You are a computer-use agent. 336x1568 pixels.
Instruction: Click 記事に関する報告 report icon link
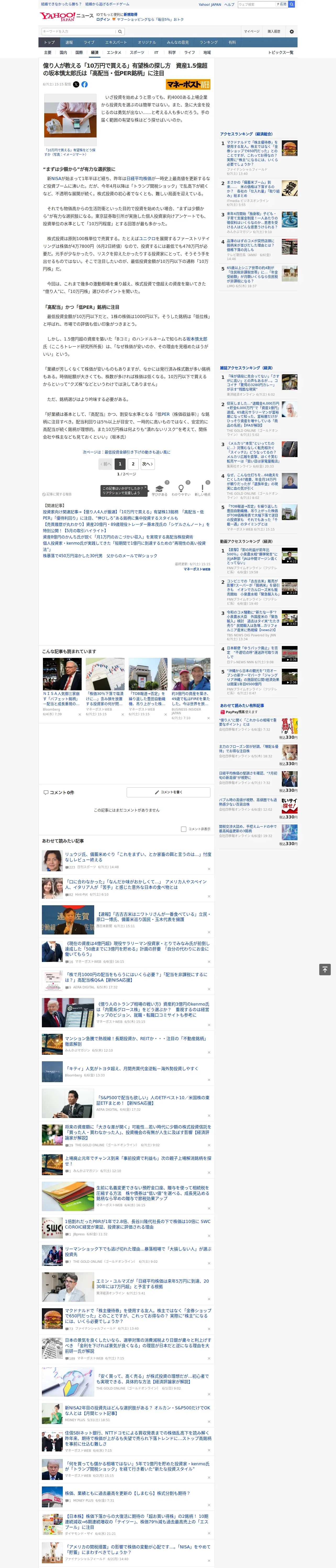coord(57,494)
